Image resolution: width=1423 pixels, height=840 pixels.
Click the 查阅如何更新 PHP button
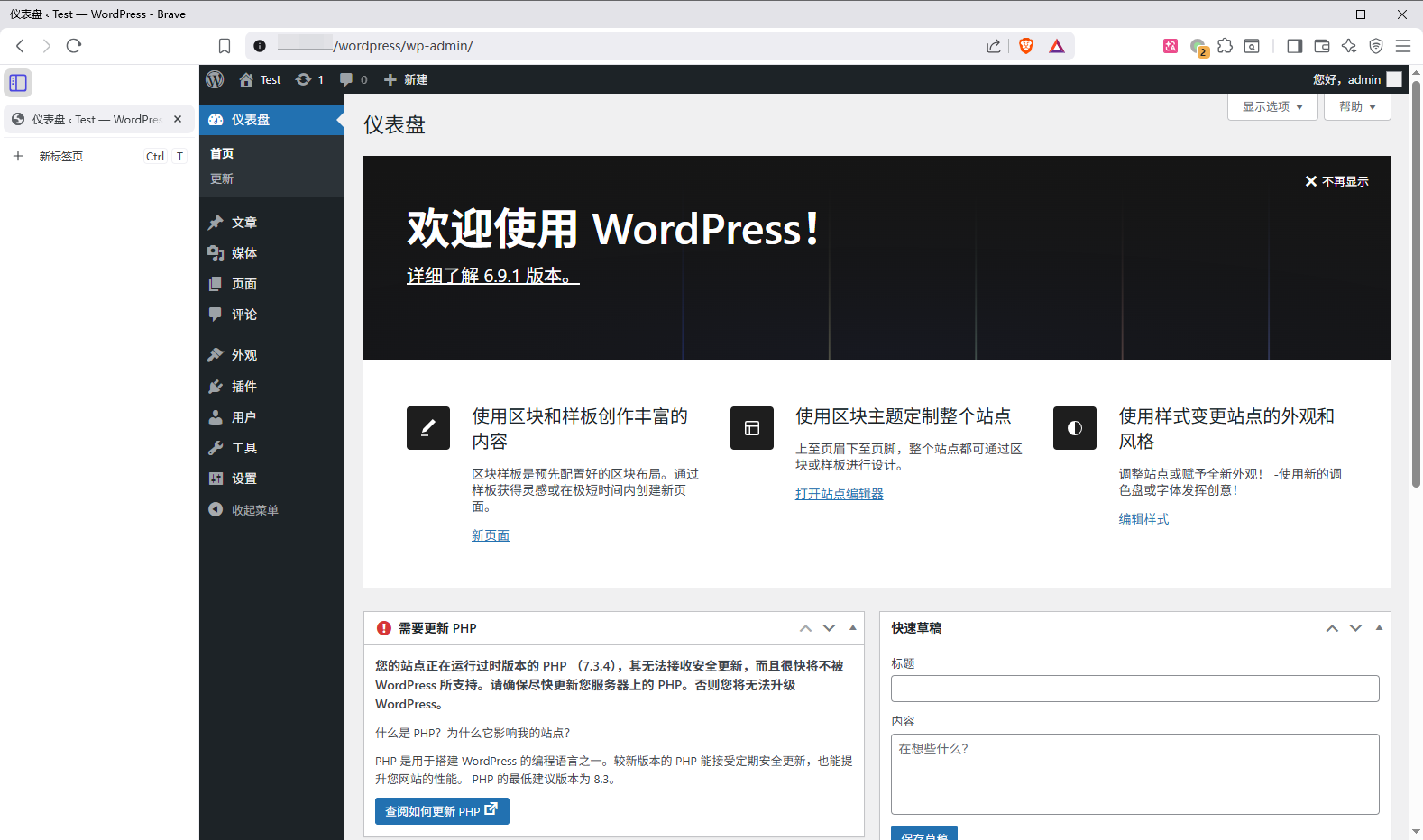coord(442,811)
